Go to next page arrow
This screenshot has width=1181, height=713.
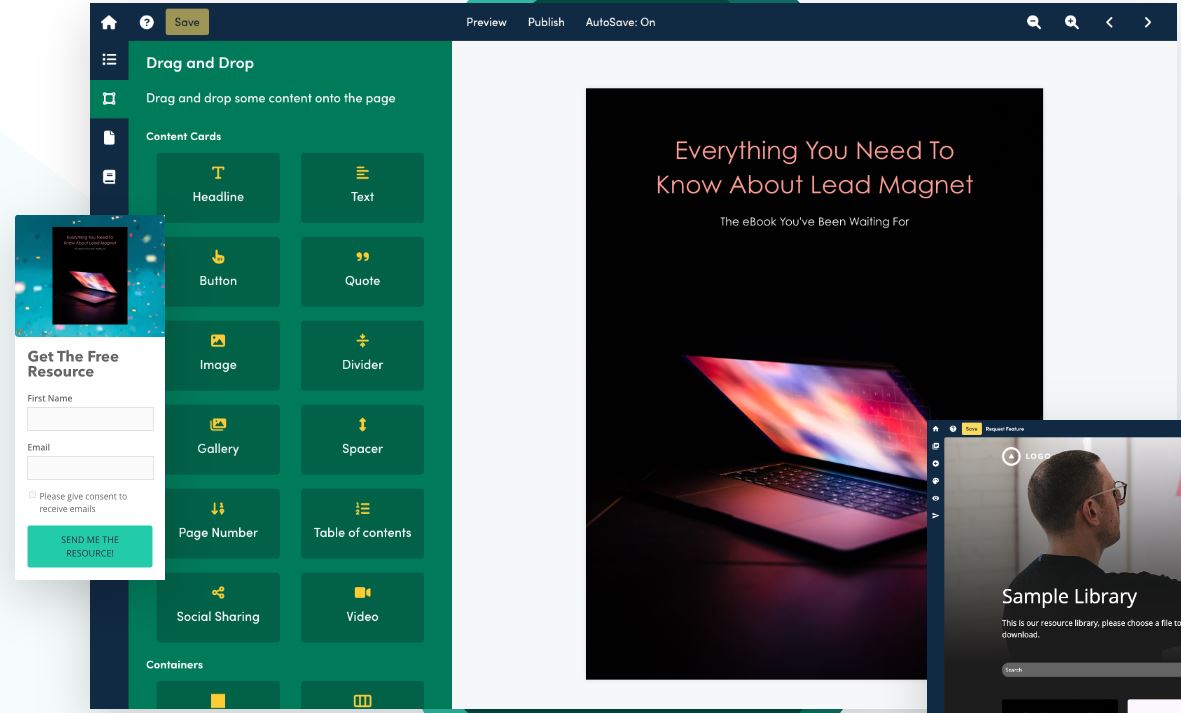coord(1147,22)
